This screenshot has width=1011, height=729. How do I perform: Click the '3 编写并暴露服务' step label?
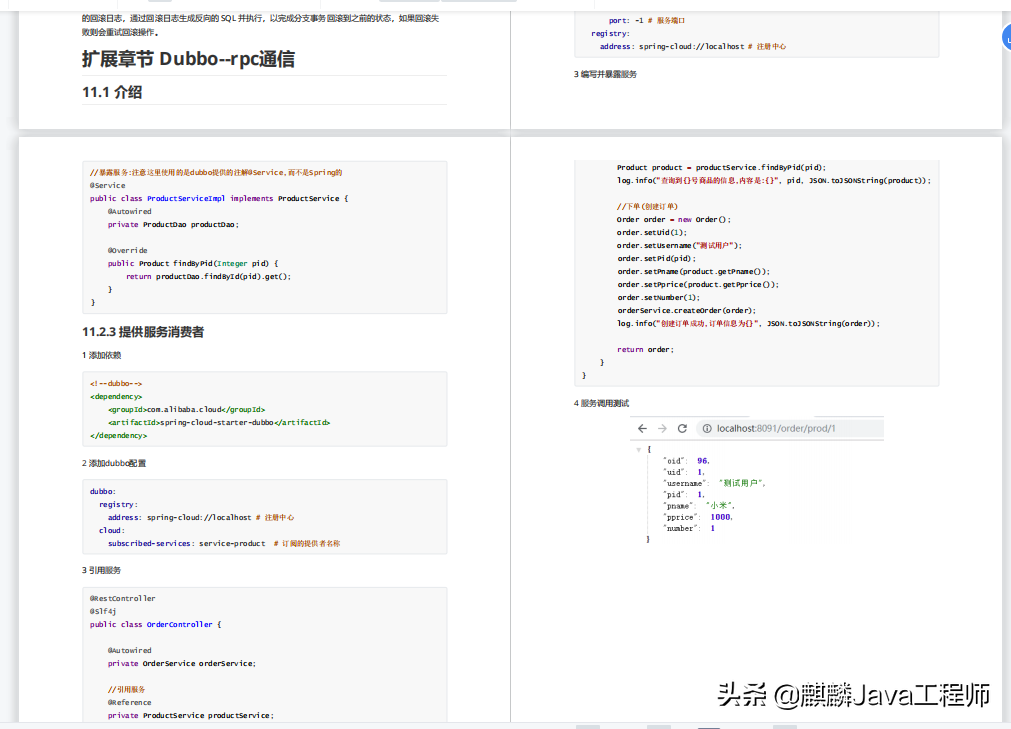(x=605, y=74)
